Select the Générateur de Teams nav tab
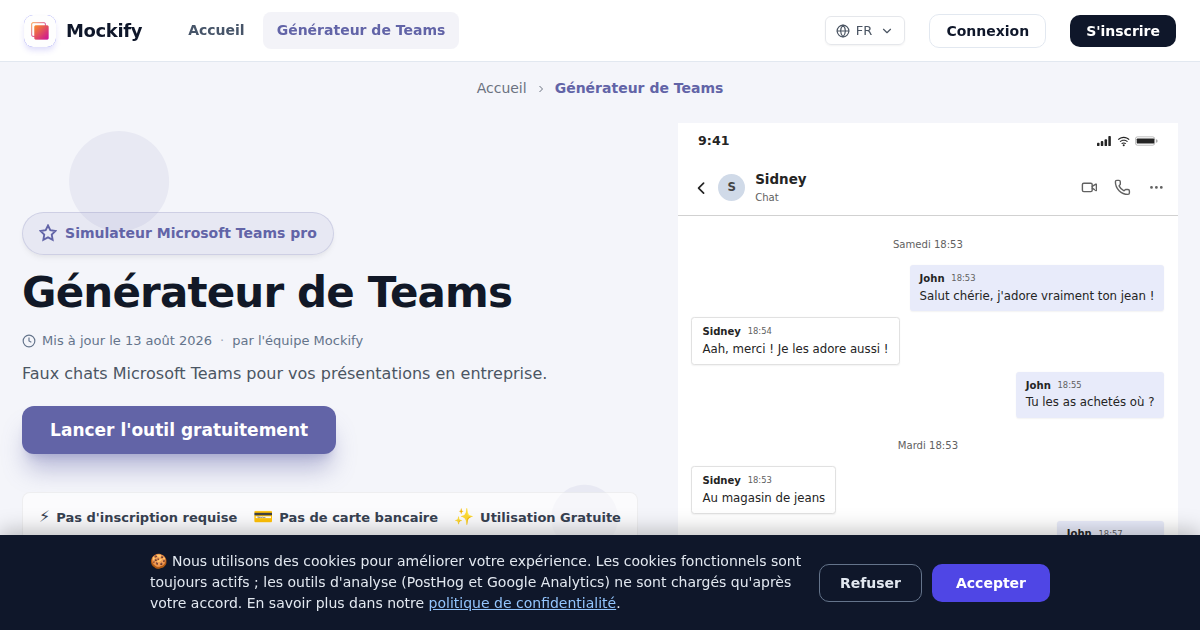Image resolution: width=1200 pixels, height=630 pixels. [x=361, y=30]
